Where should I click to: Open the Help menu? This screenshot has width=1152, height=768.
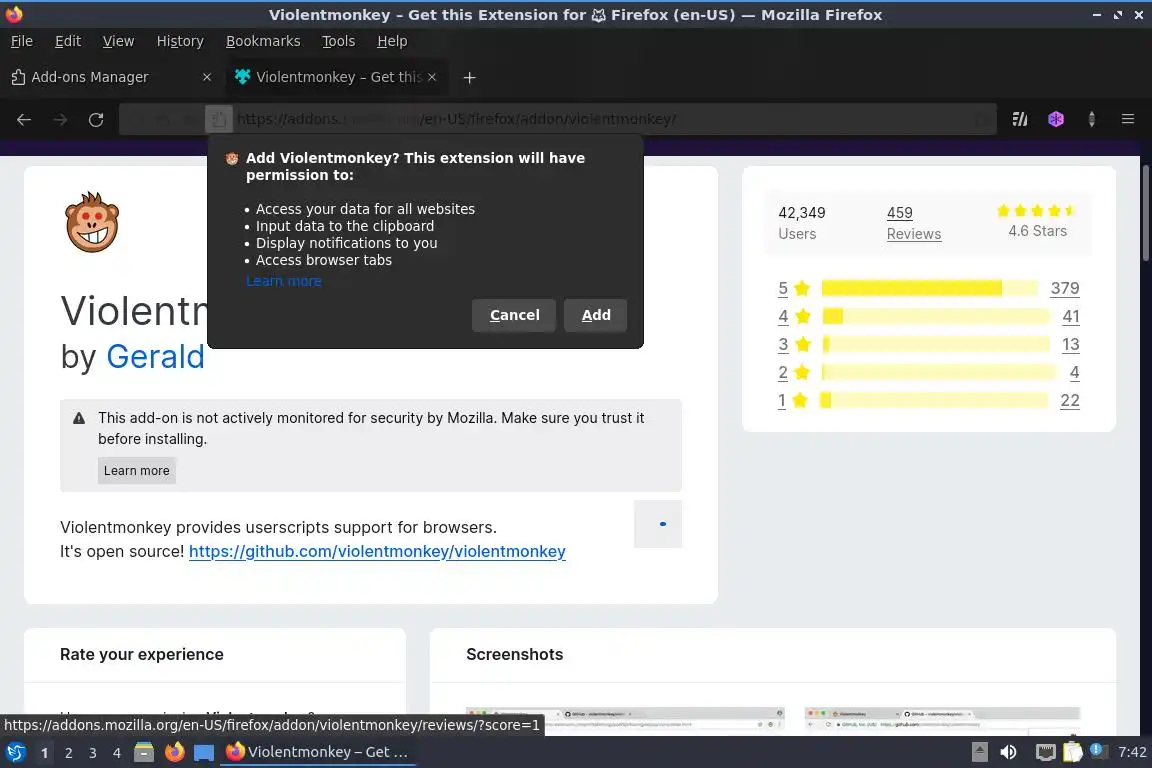[392, 41]
